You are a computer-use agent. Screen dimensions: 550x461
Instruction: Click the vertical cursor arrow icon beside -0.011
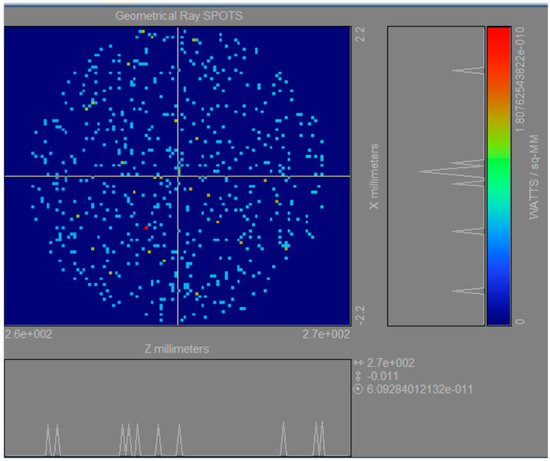pos(358,376)
